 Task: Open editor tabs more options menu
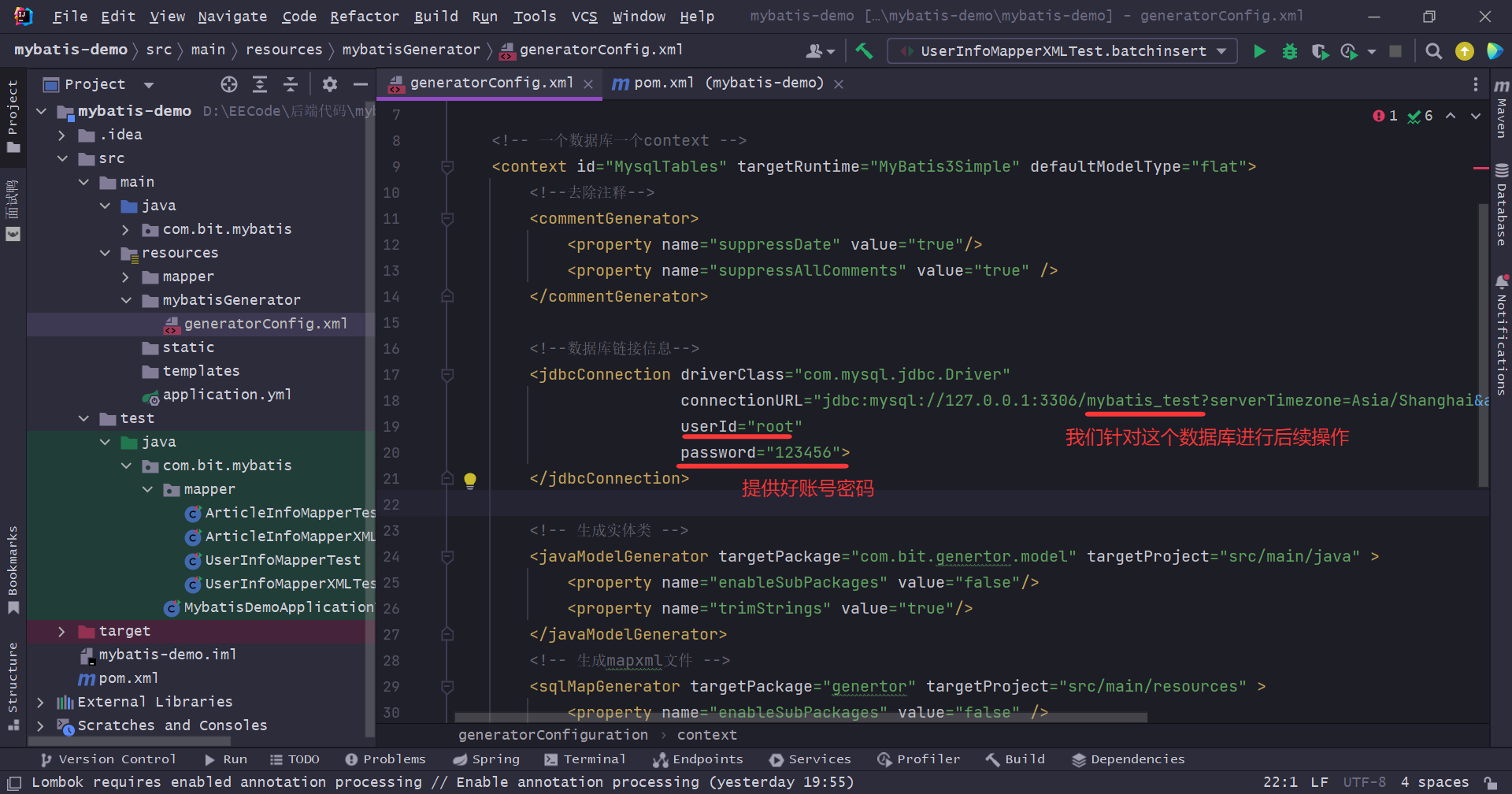(1475, 84)
